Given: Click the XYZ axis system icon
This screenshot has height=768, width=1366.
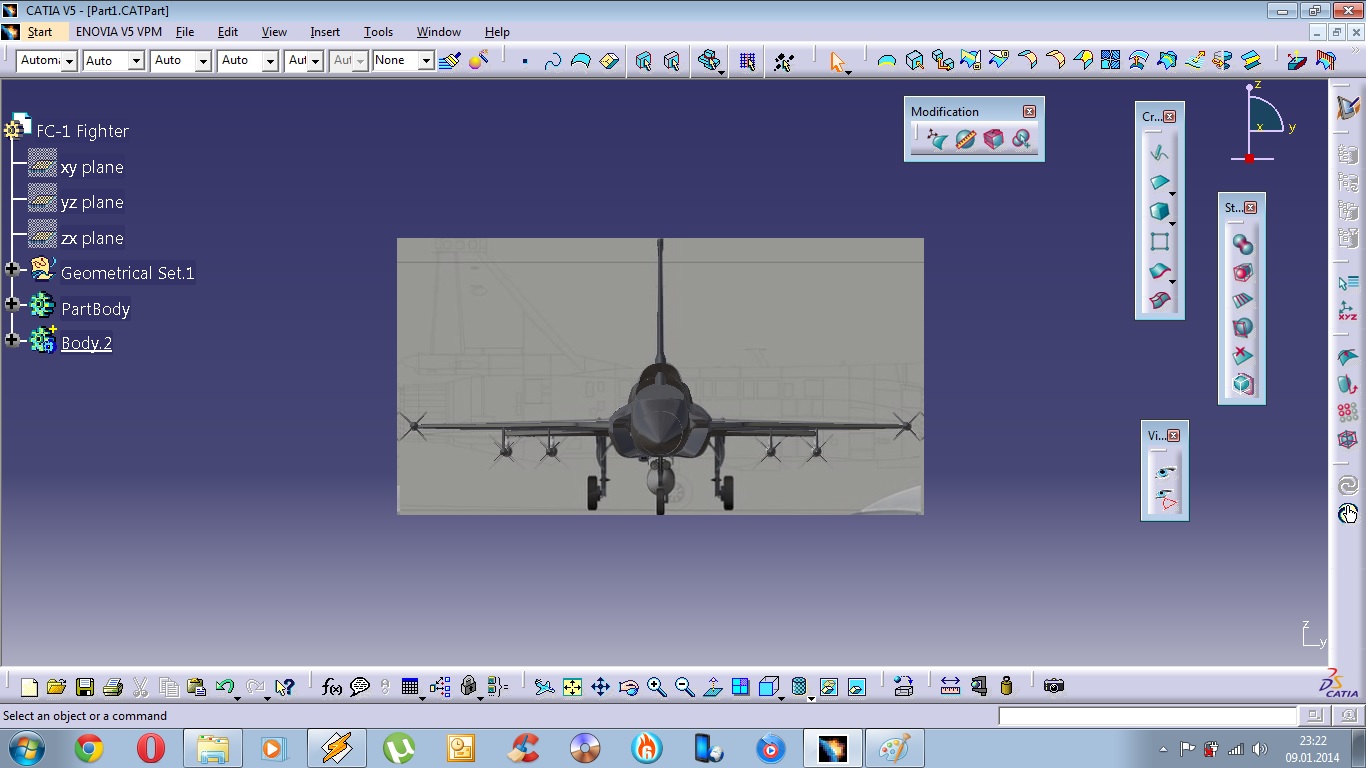Looking at the screenshot, I should pos(1348,313).
